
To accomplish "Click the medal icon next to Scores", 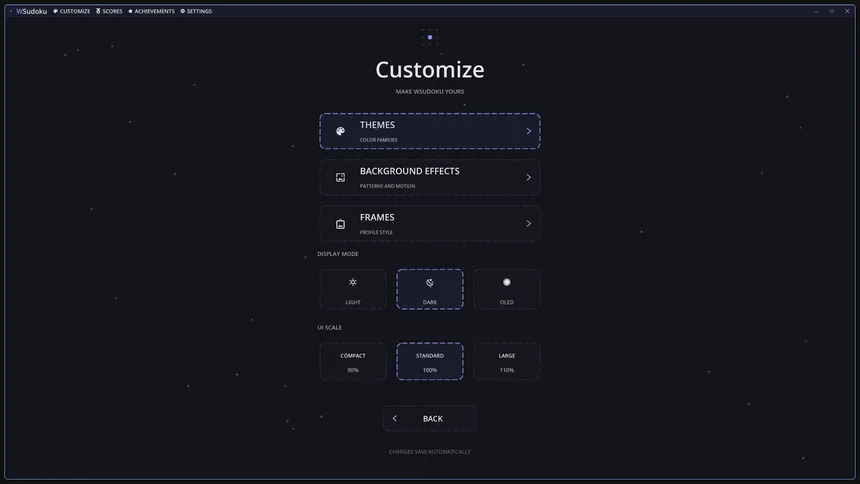I will click(x=98, y=11).
